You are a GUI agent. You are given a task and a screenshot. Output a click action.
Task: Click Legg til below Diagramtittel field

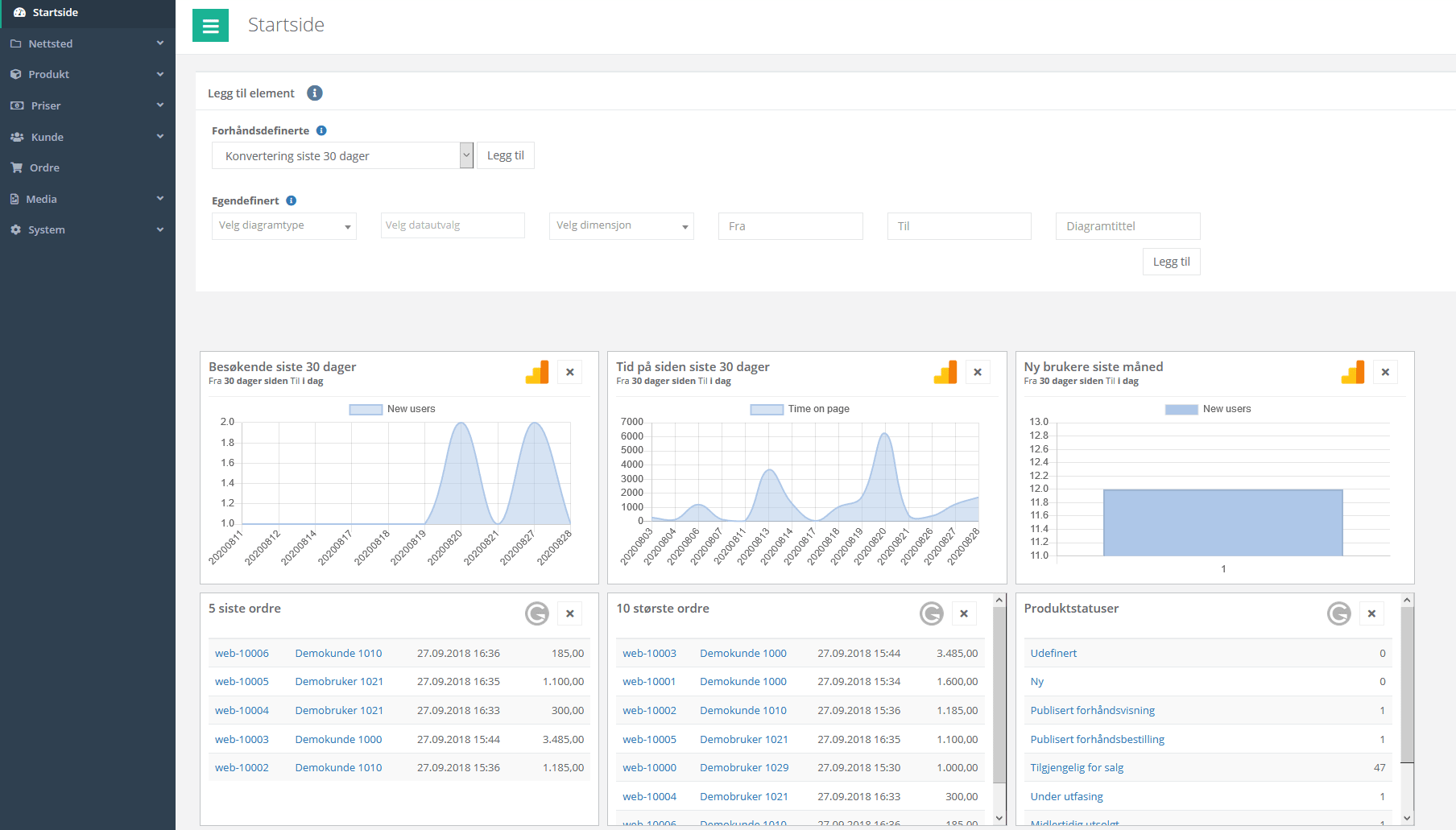click(1171, 262)
